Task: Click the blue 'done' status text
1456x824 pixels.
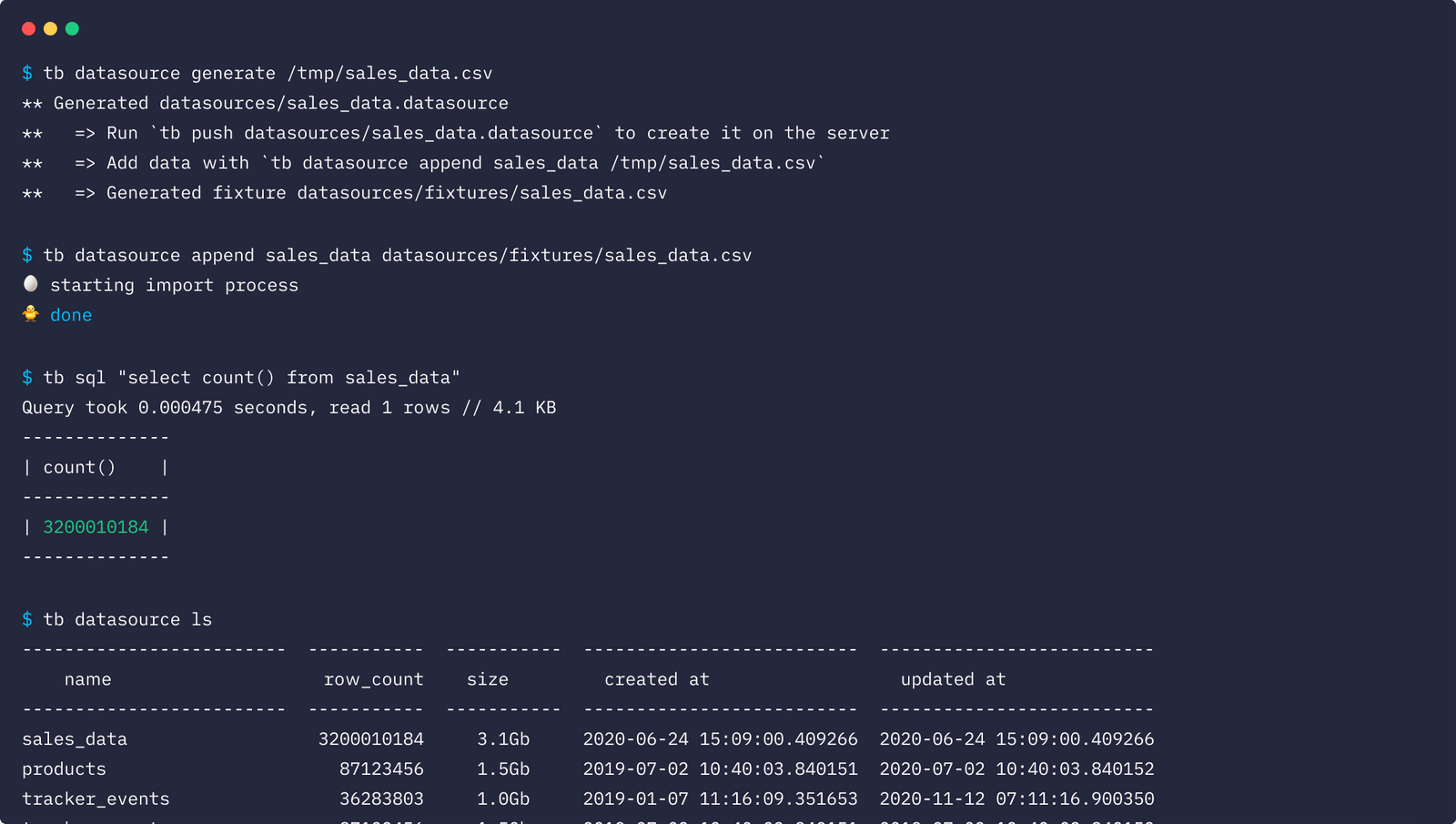Action: [71, 315]
